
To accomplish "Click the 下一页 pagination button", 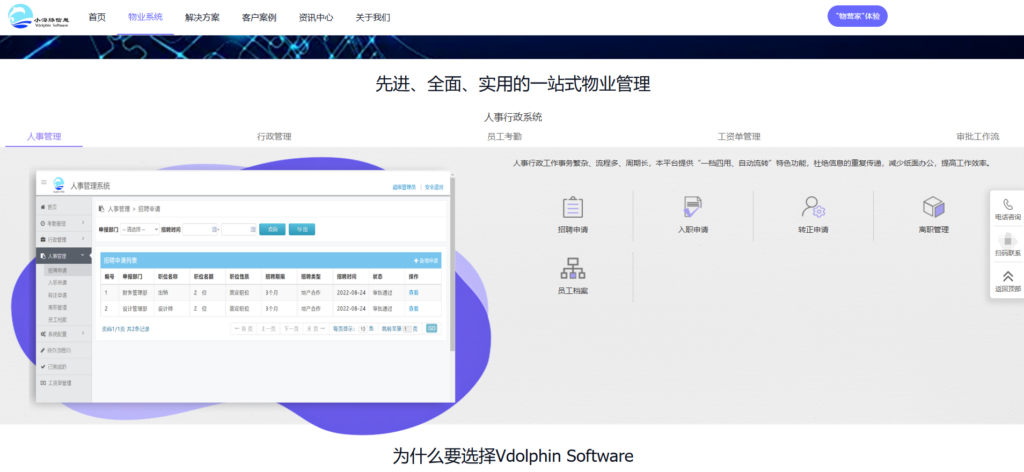I will [291, 329].
